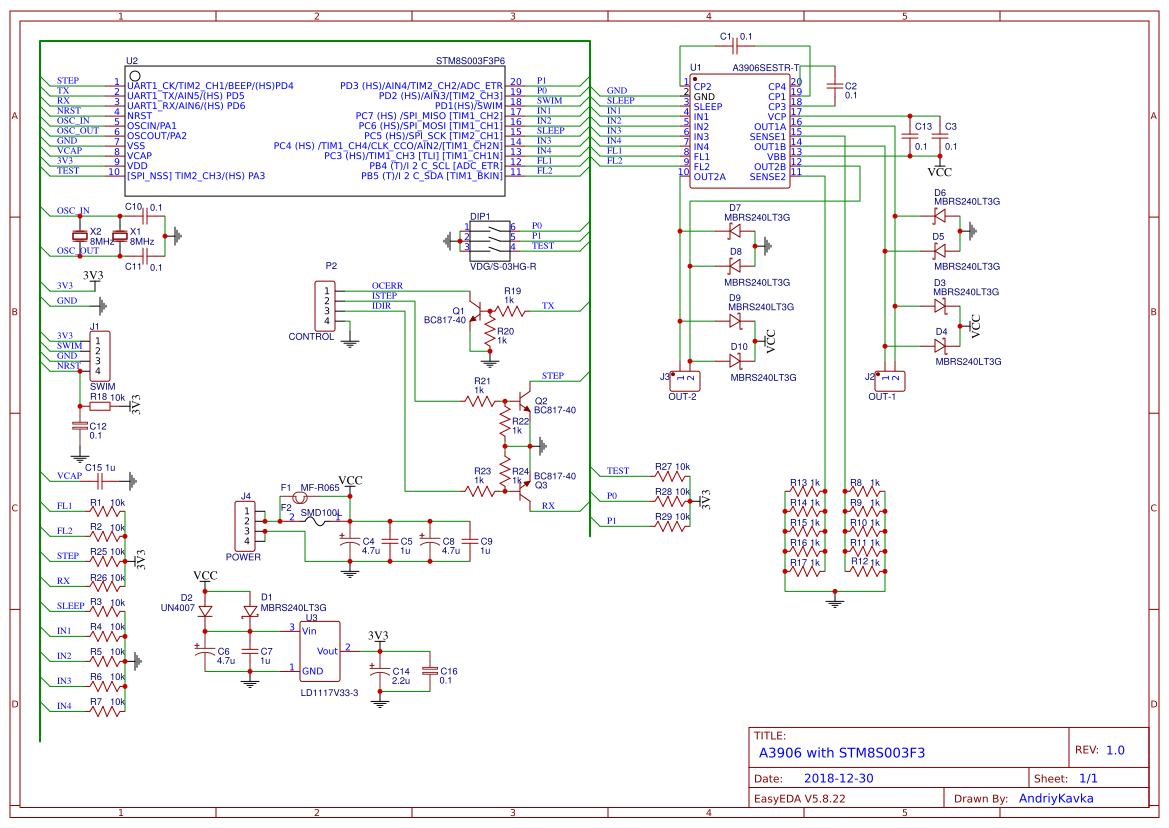Click resistor R23 symbol
Screen dimensions: 1169x828
click(x=481, y=491)
